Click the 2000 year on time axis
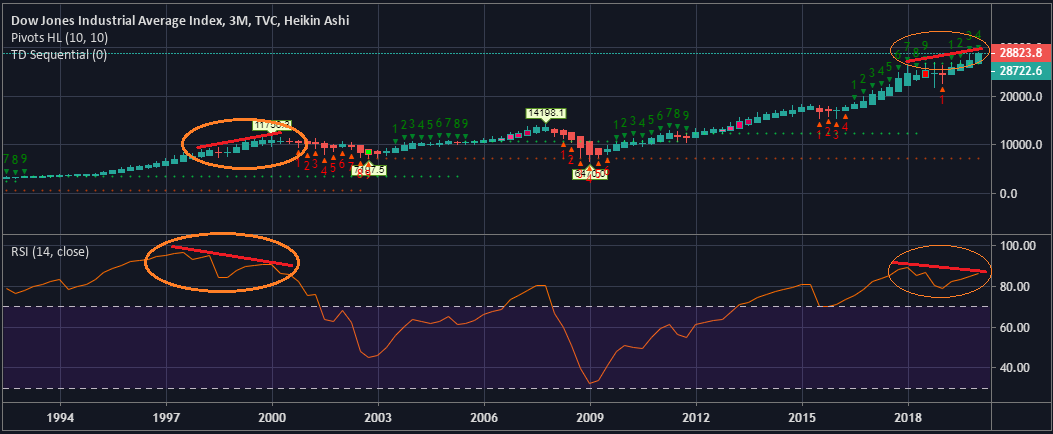Viewport: 1053px width, 434px height. [x=272, y=417]
